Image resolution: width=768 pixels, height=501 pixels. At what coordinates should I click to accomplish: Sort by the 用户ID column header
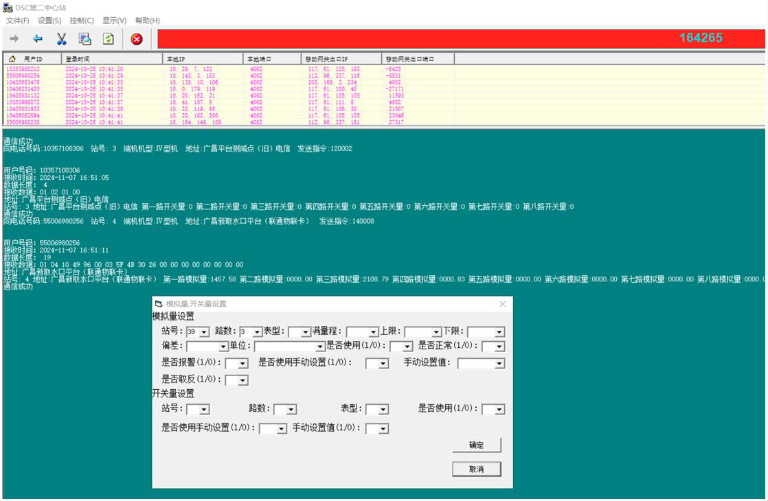coord(33,59)
